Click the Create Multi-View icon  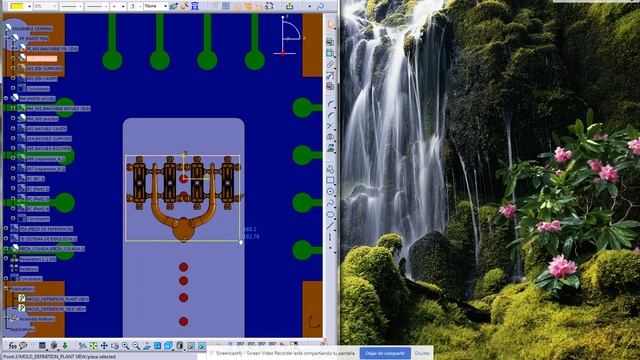[x=157, y=346]
